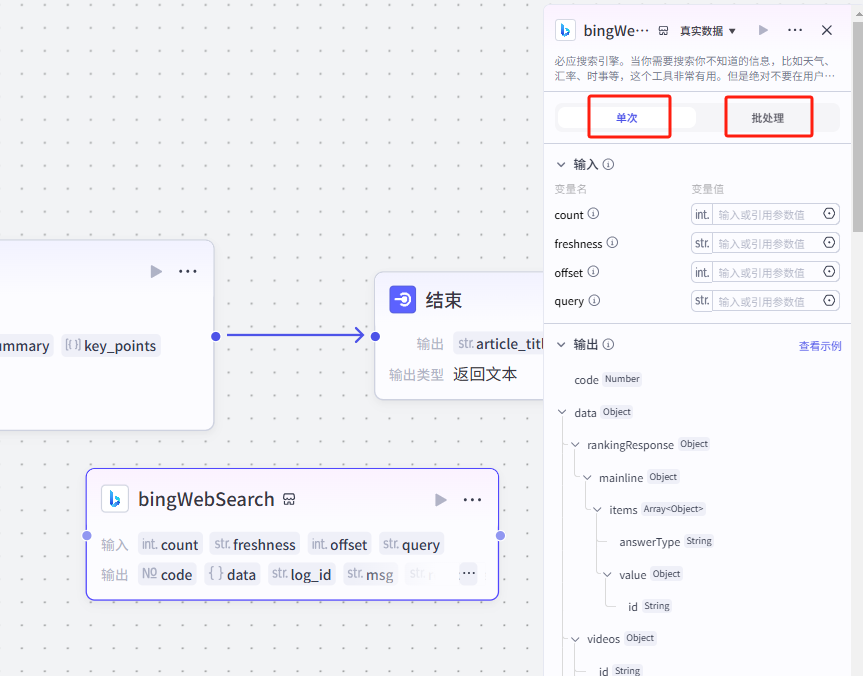Click the play icon in side panel header

tap(764, 31)
